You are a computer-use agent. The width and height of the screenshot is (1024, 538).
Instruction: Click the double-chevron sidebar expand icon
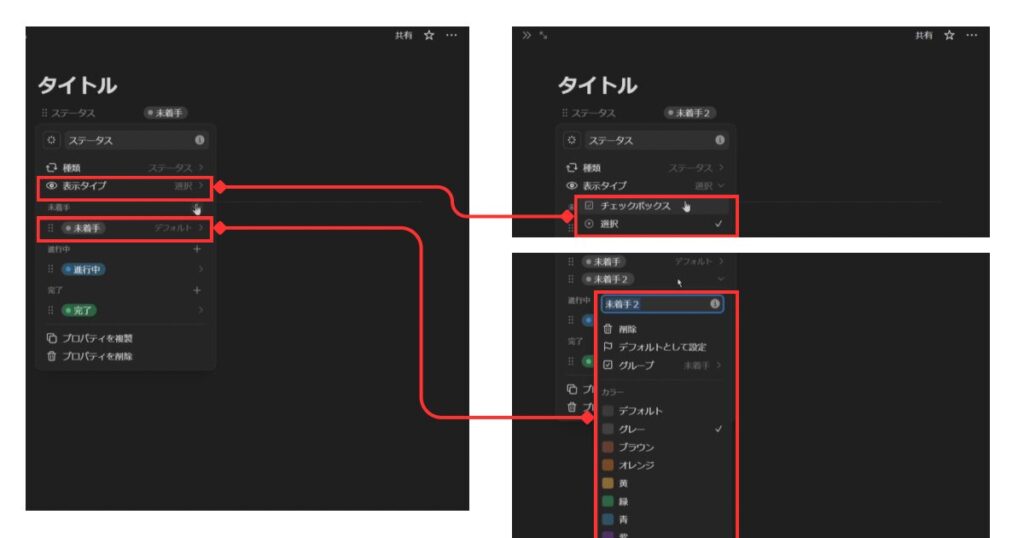(527, 35)
